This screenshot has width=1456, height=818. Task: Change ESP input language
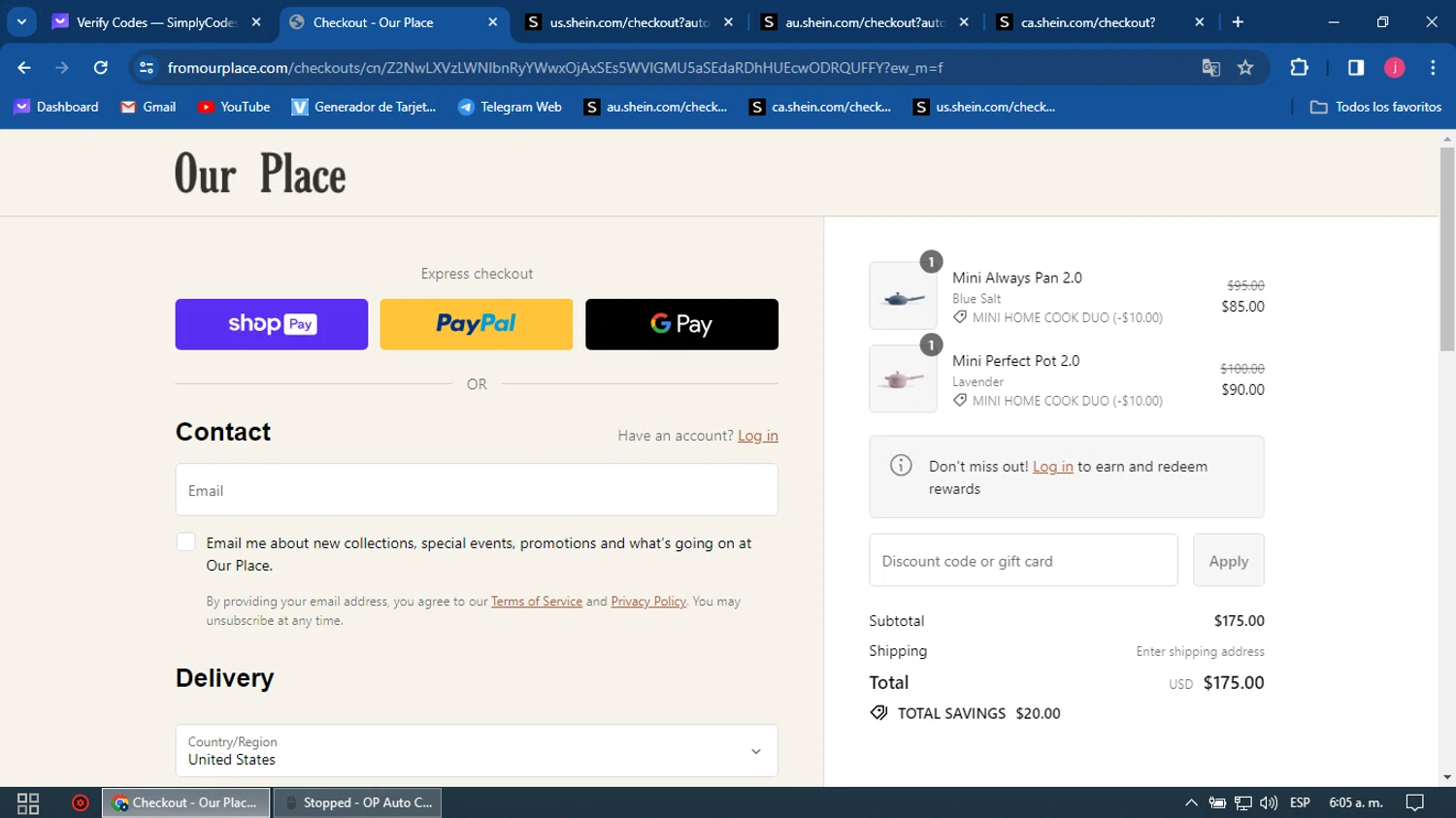[x=1300, y=802]
